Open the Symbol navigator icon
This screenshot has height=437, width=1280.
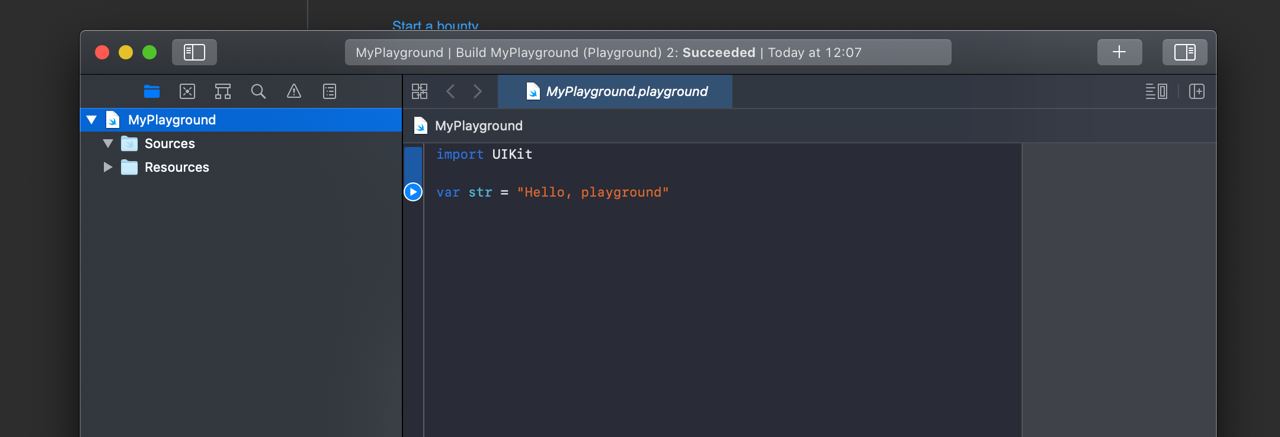point(223,91)
